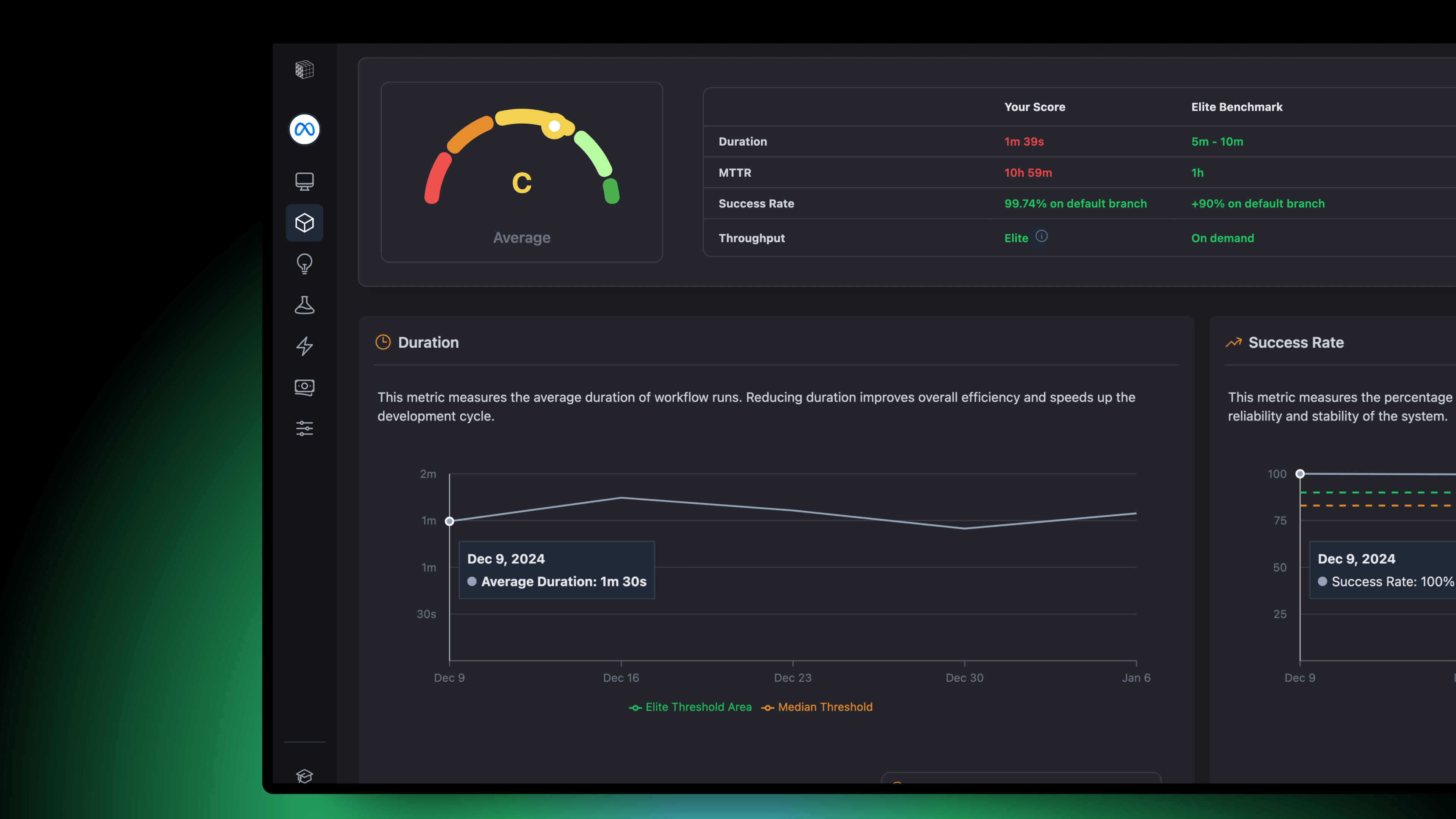Open the lightbulb insights sidebar icon

(x=304, y=264)
